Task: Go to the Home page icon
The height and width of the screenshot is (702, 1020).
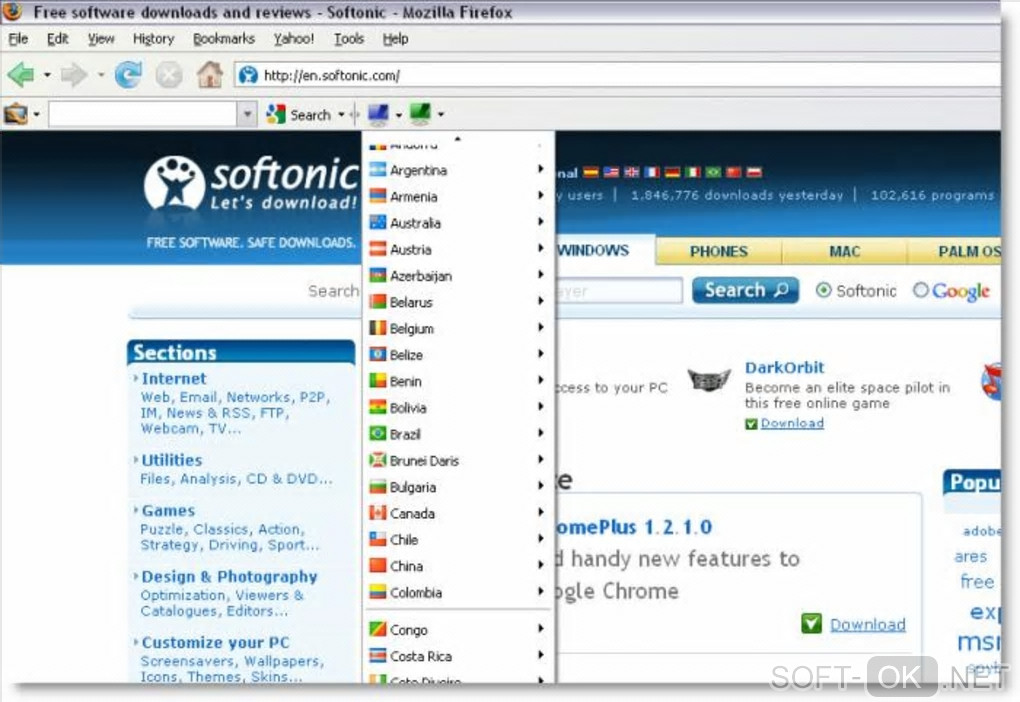Action: 209,75
